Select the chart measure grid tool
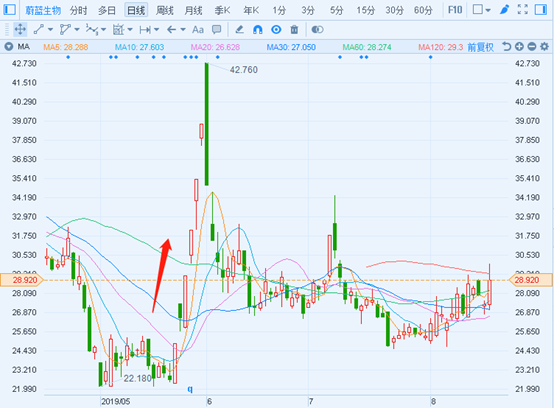The height and width of the screenshot is (408, 554). [x=118, y=30]
